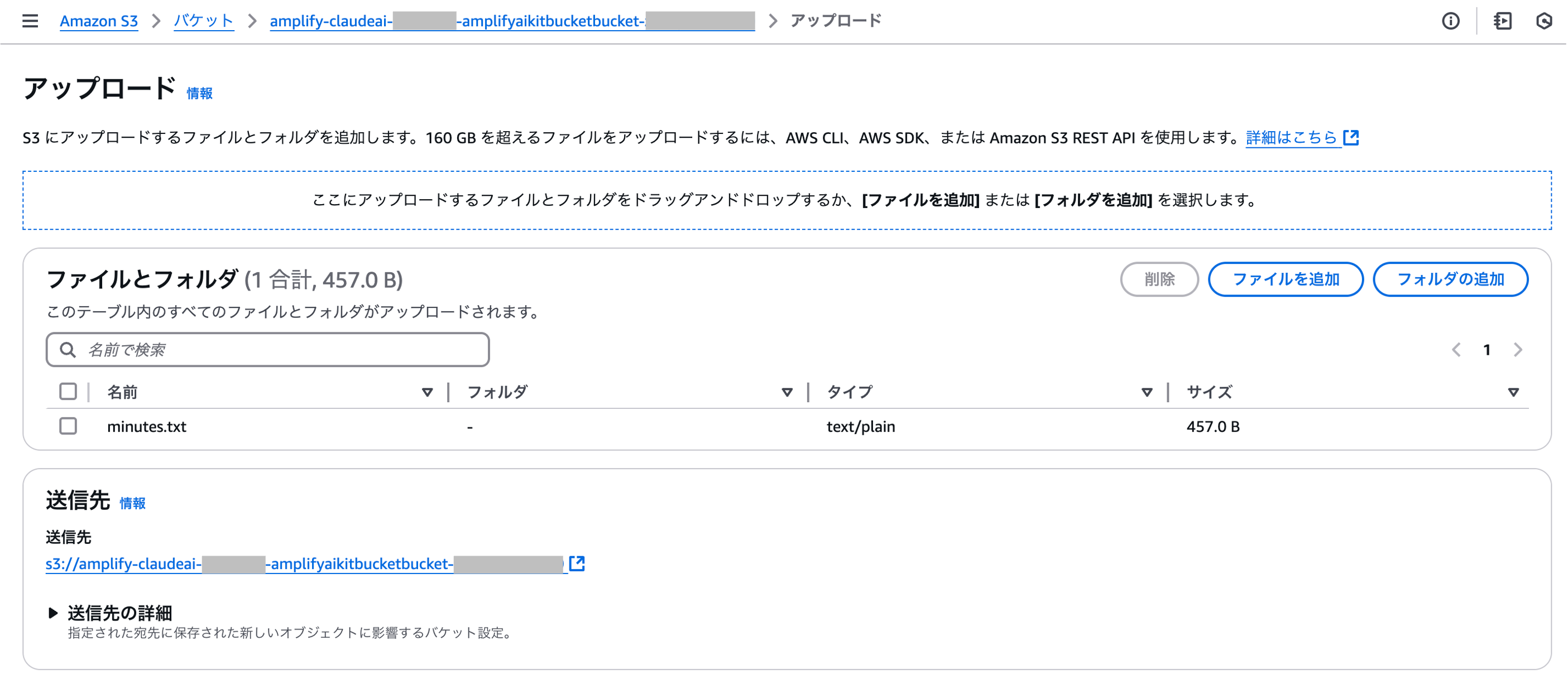Go to the next page with the right chevron
This screenshot has width=1568, height=680.
[x=1517, y=350]
